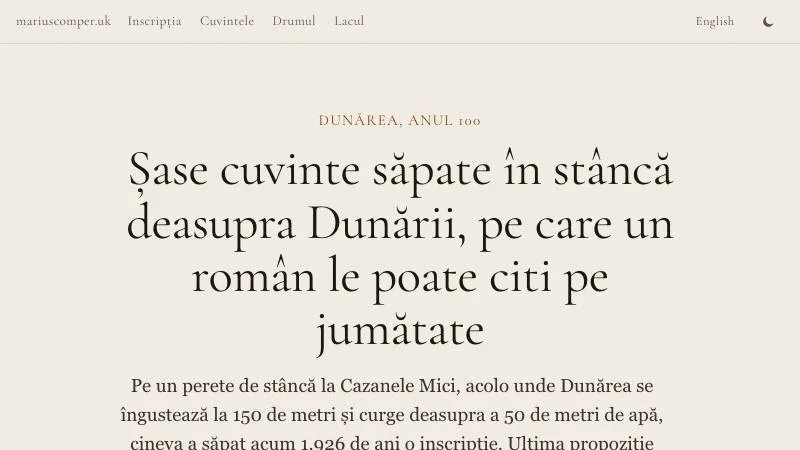
Task: Click the word Șase in the headline
Action: 168,170
